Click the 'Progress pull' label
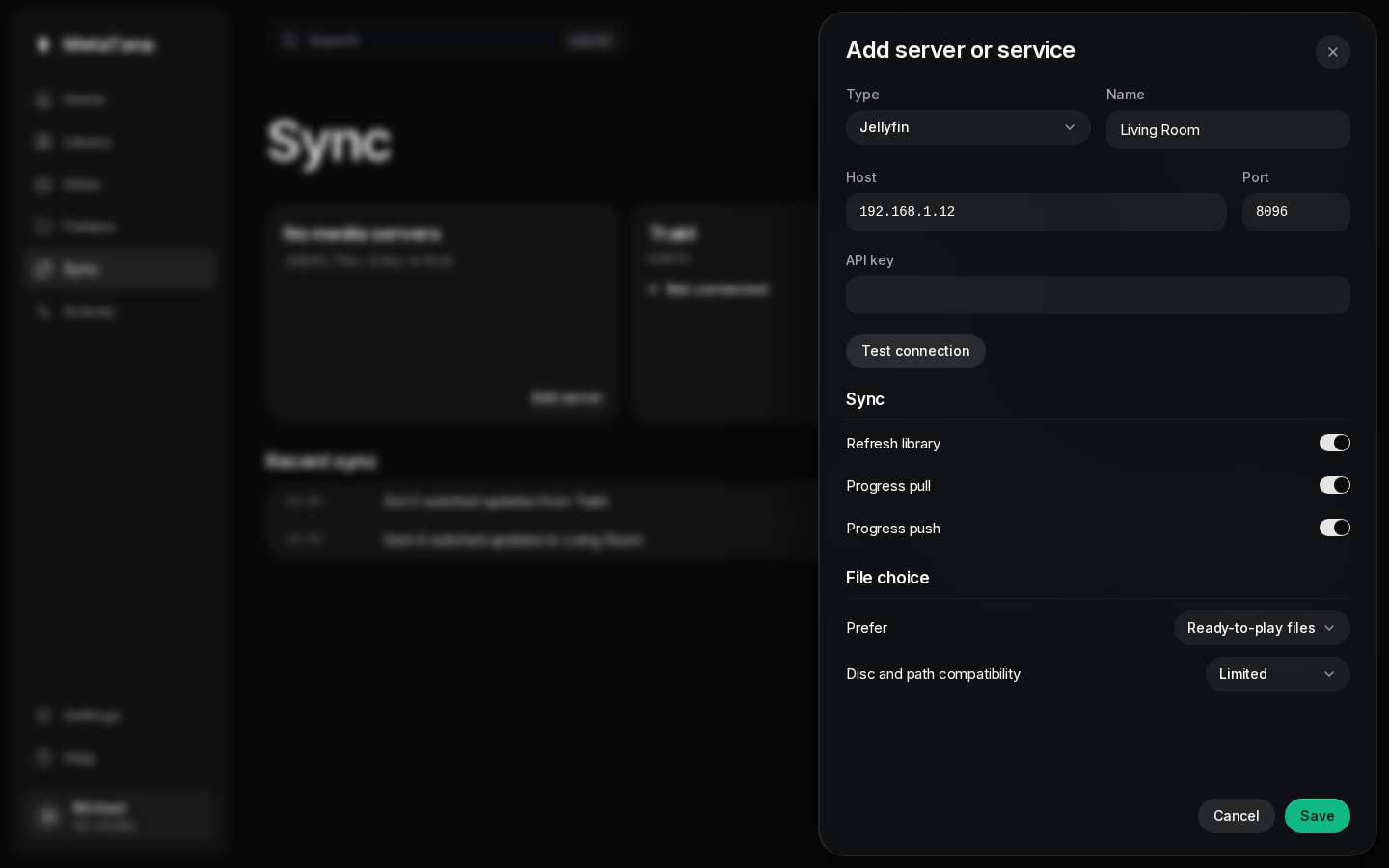Screen dimensions: 1389x868 tap(888, 486)
